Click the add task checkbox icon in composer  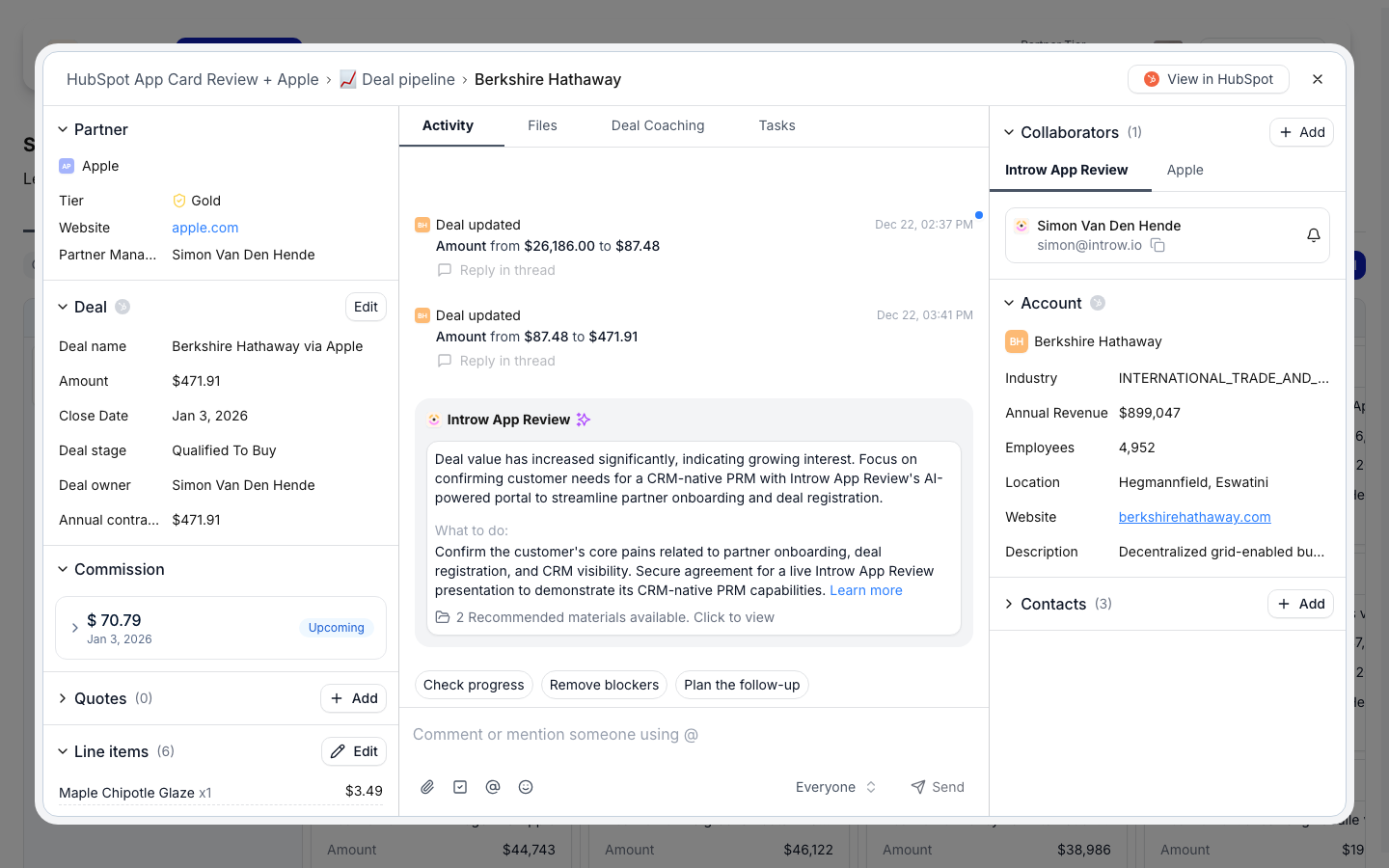coord(460,787)
